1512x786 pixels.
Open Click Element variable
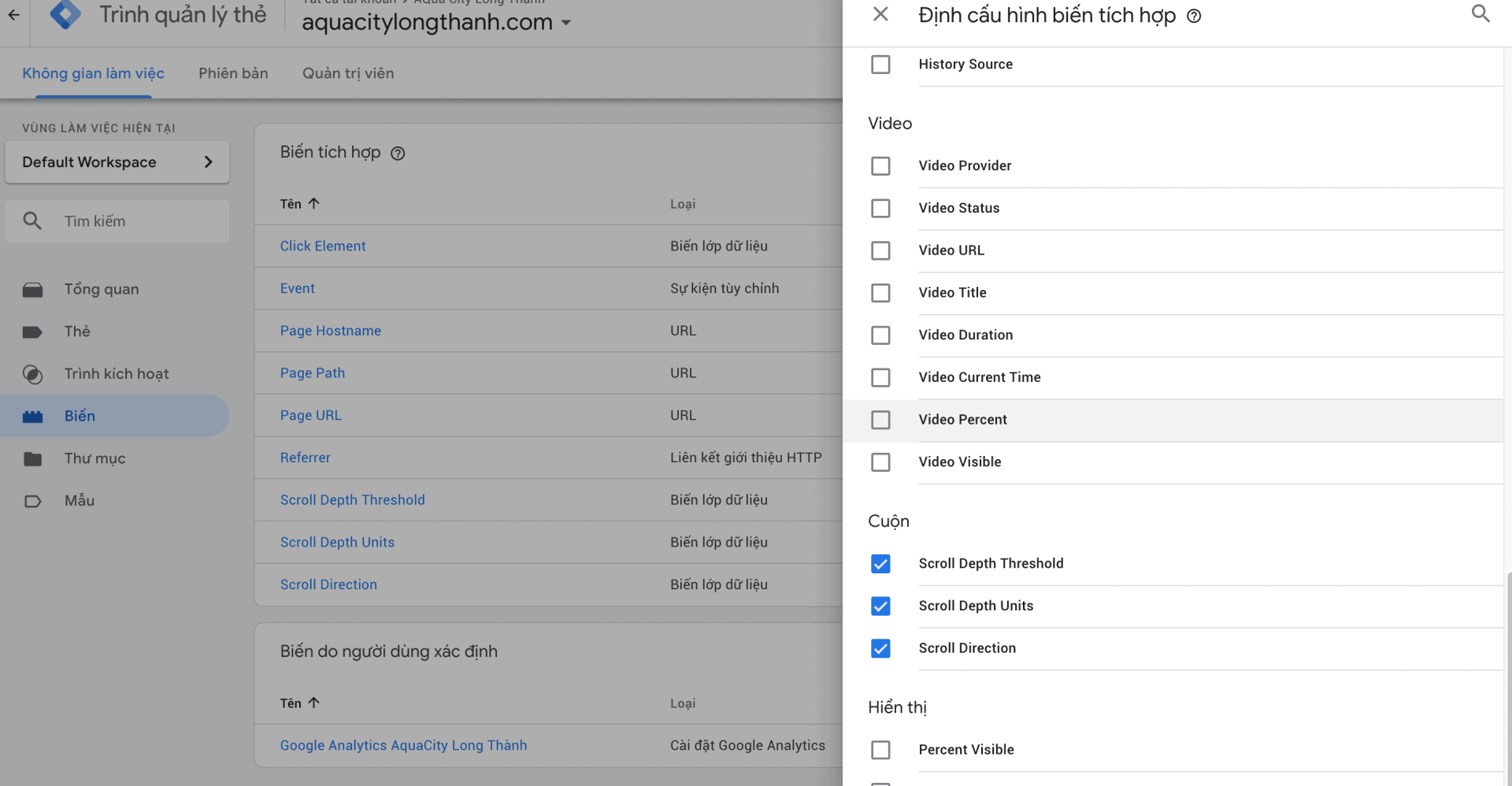point(323,246)
